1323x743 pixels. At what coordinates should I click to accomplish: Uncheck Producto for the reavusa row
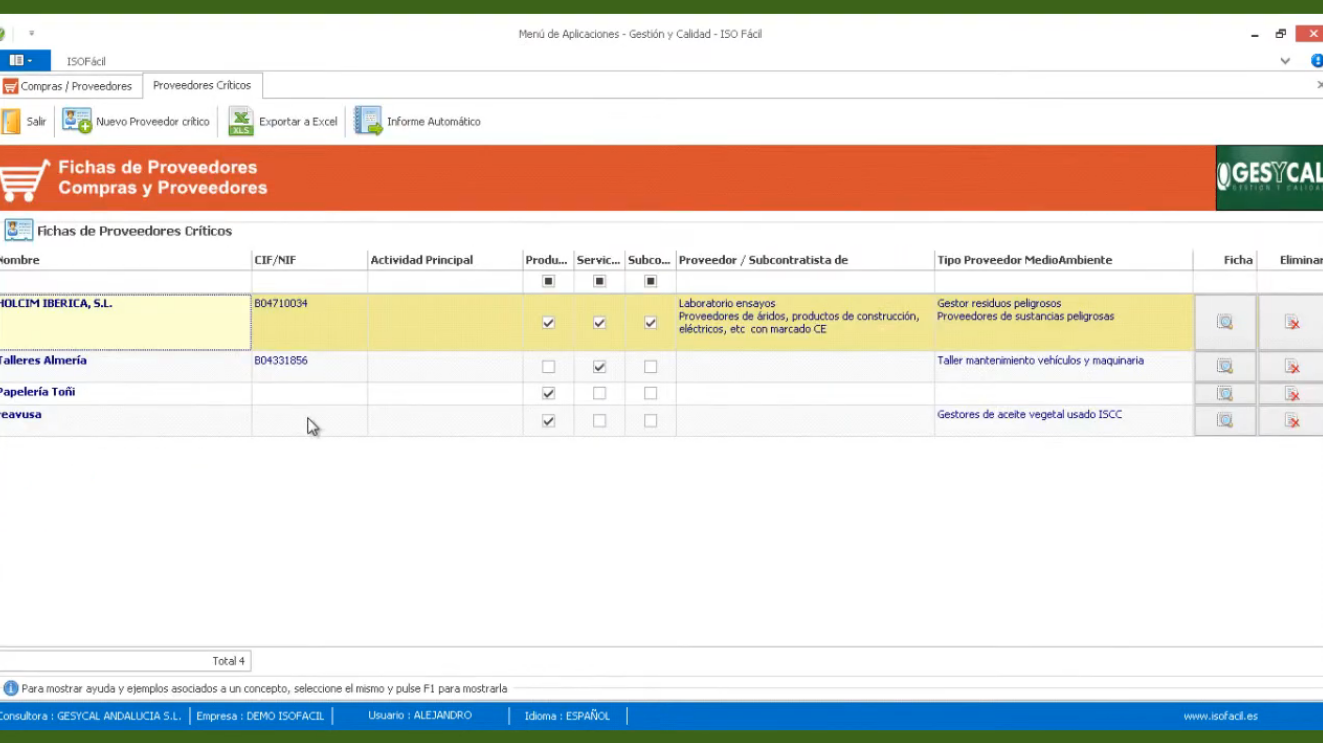point(548,421)
